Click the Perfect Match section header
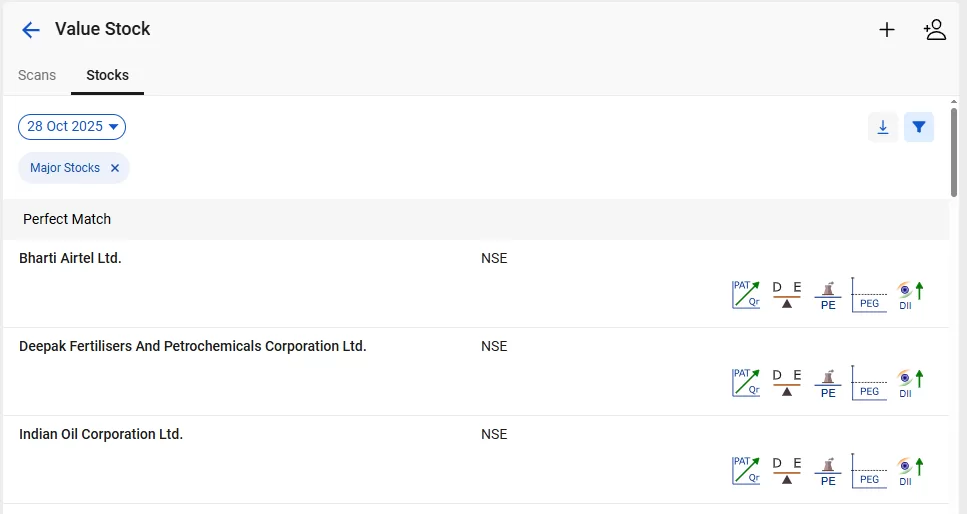 coord(67,219)
